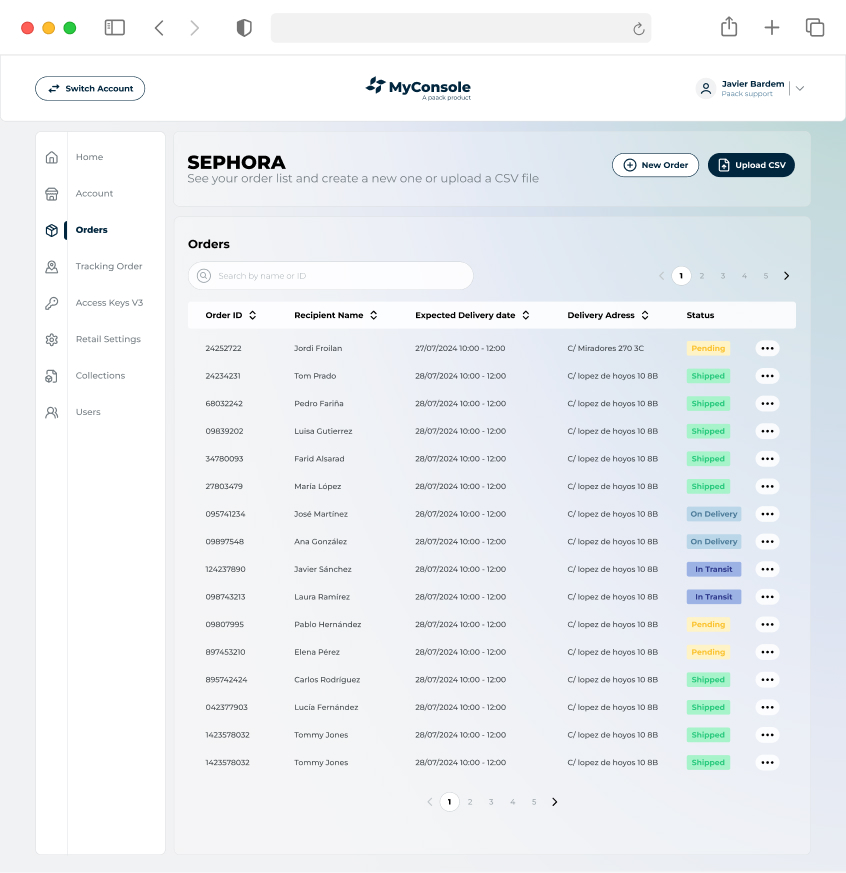846x873 pixels.
Task: Open options menu for Jordi Froilan order
Action: coord(767,349)
